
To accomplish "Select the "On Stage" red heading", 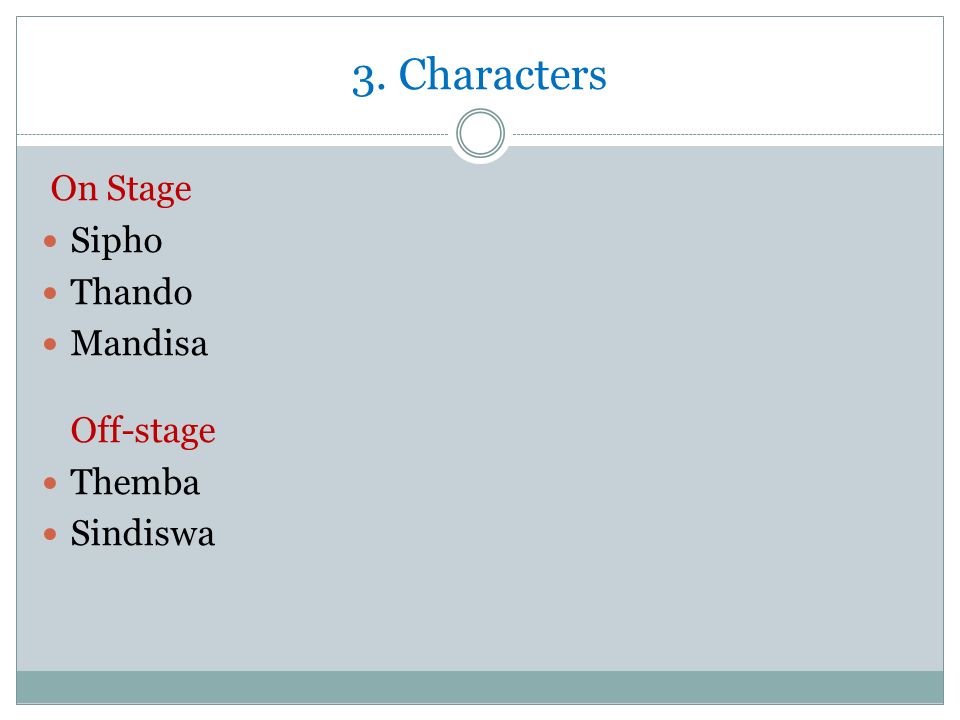I will pyautogui.click(x=121, y=188).
